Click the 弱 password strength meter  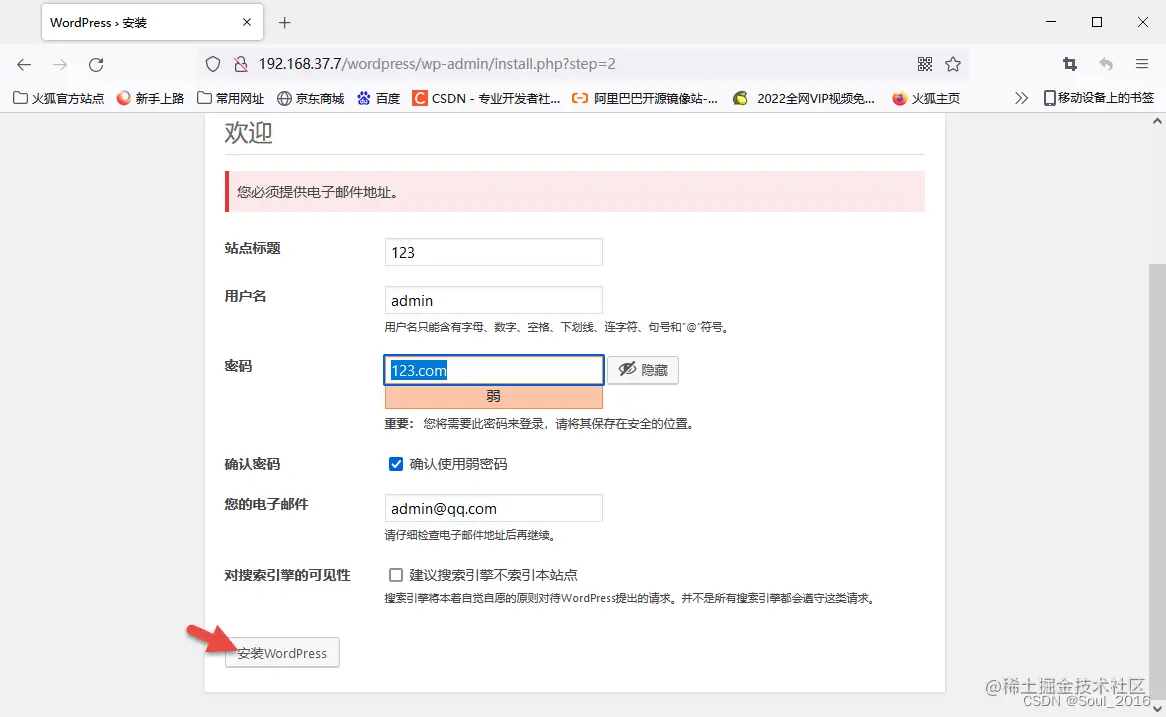tap(493, 396)
